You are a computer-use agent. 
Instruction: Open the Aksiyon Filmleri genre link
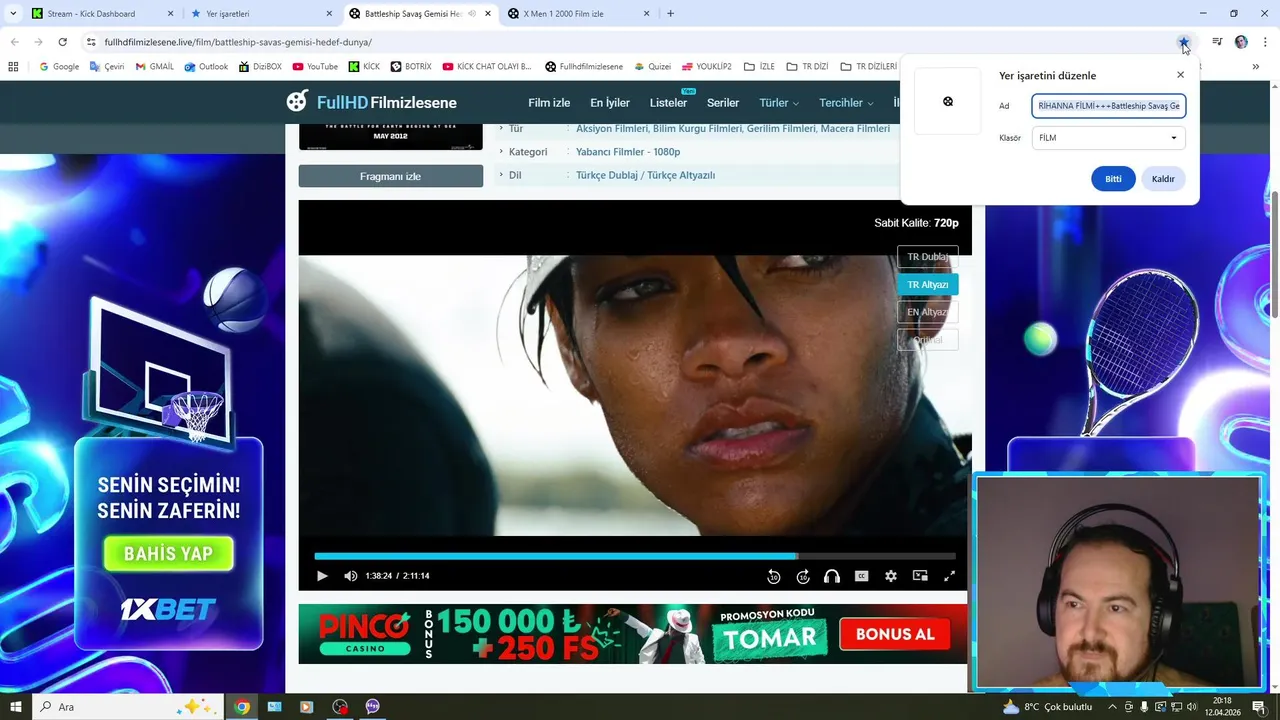(x=612, y=129)
